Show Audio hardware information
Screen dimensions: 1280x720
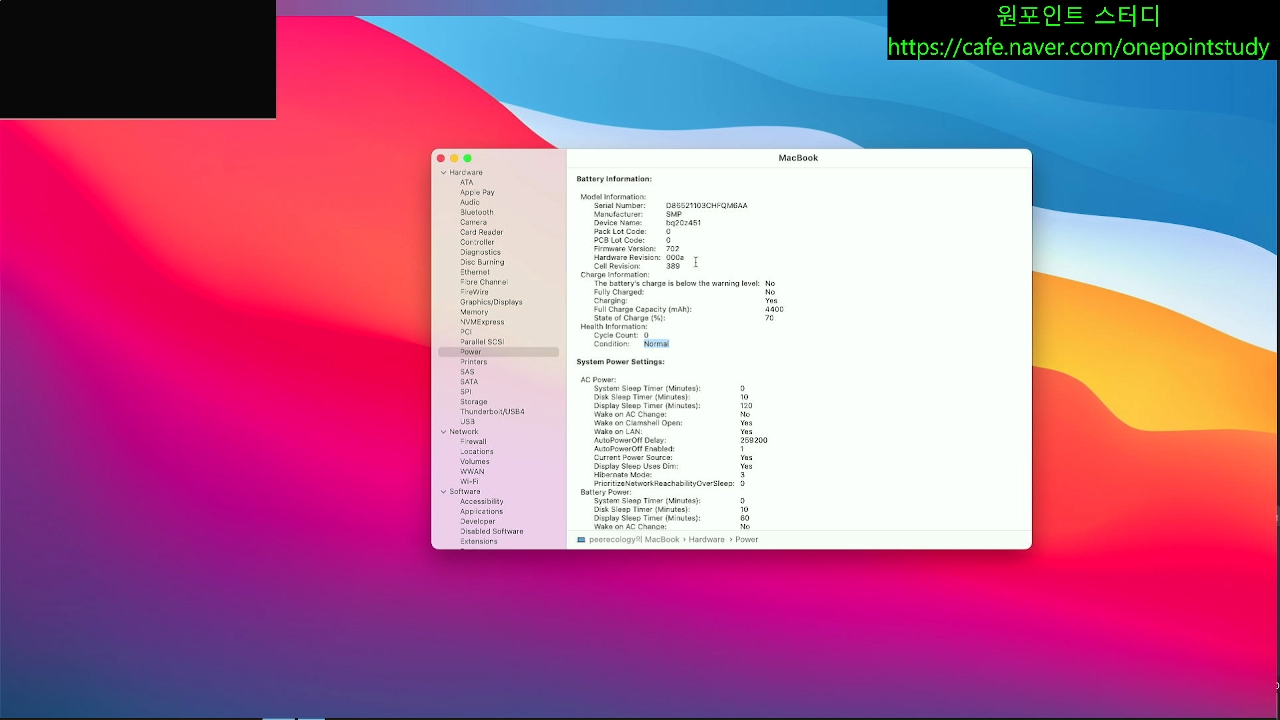(470, 202)
